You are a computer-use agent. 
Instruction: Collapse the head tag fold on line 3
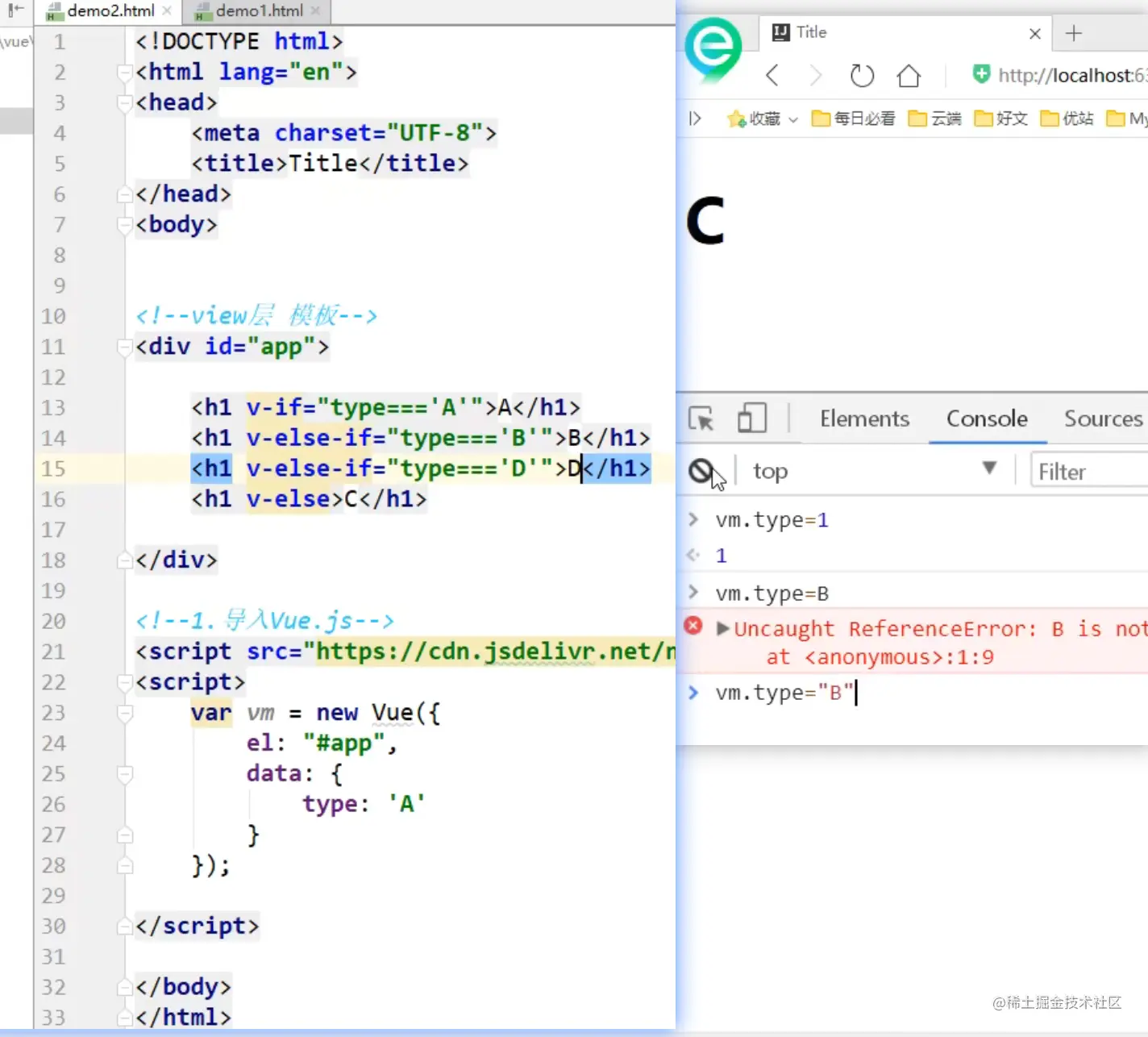(125, 103)
